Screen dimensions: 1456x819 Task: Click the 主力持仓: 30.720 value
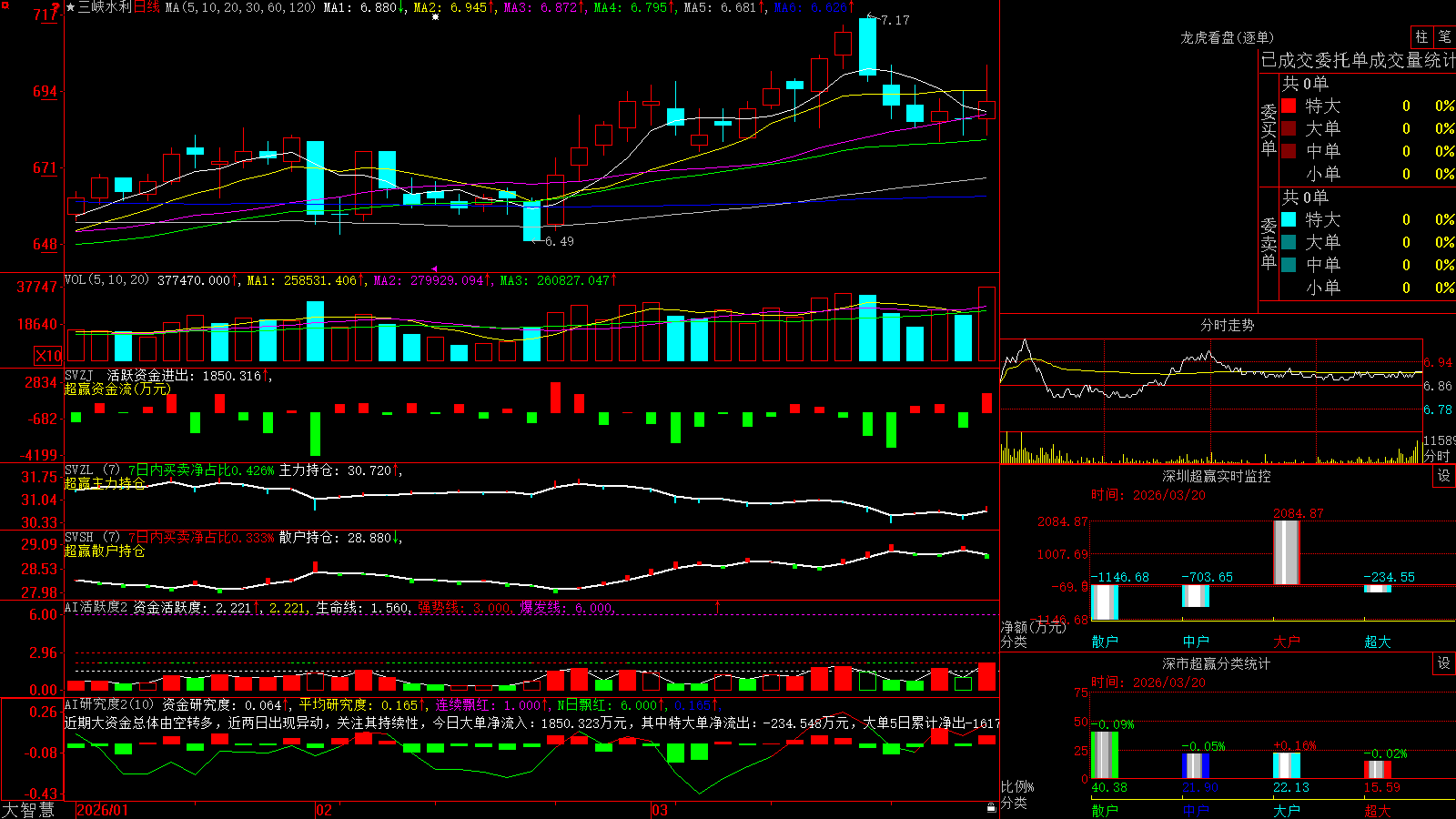point(336,470)
